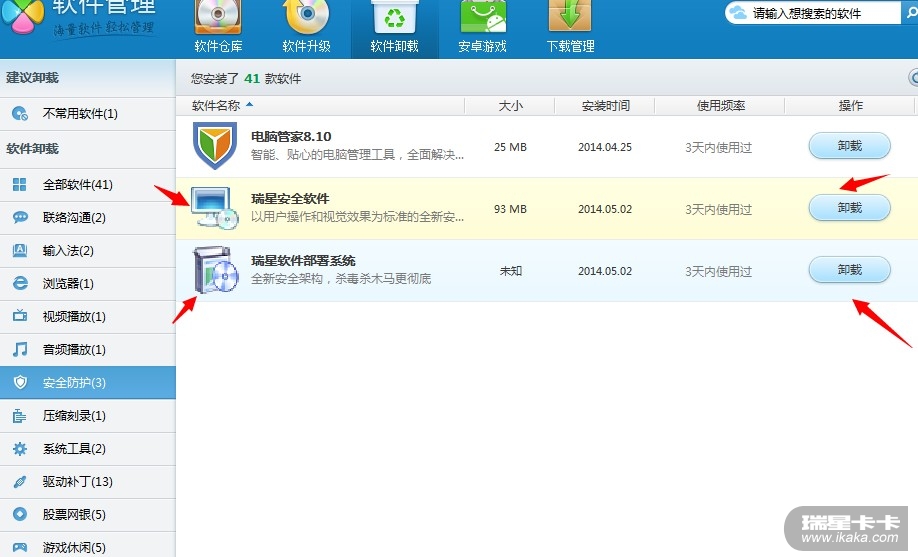Click the 音频播放 music note icon
This screenshot has width=918, height=557.
click(20, 349)
